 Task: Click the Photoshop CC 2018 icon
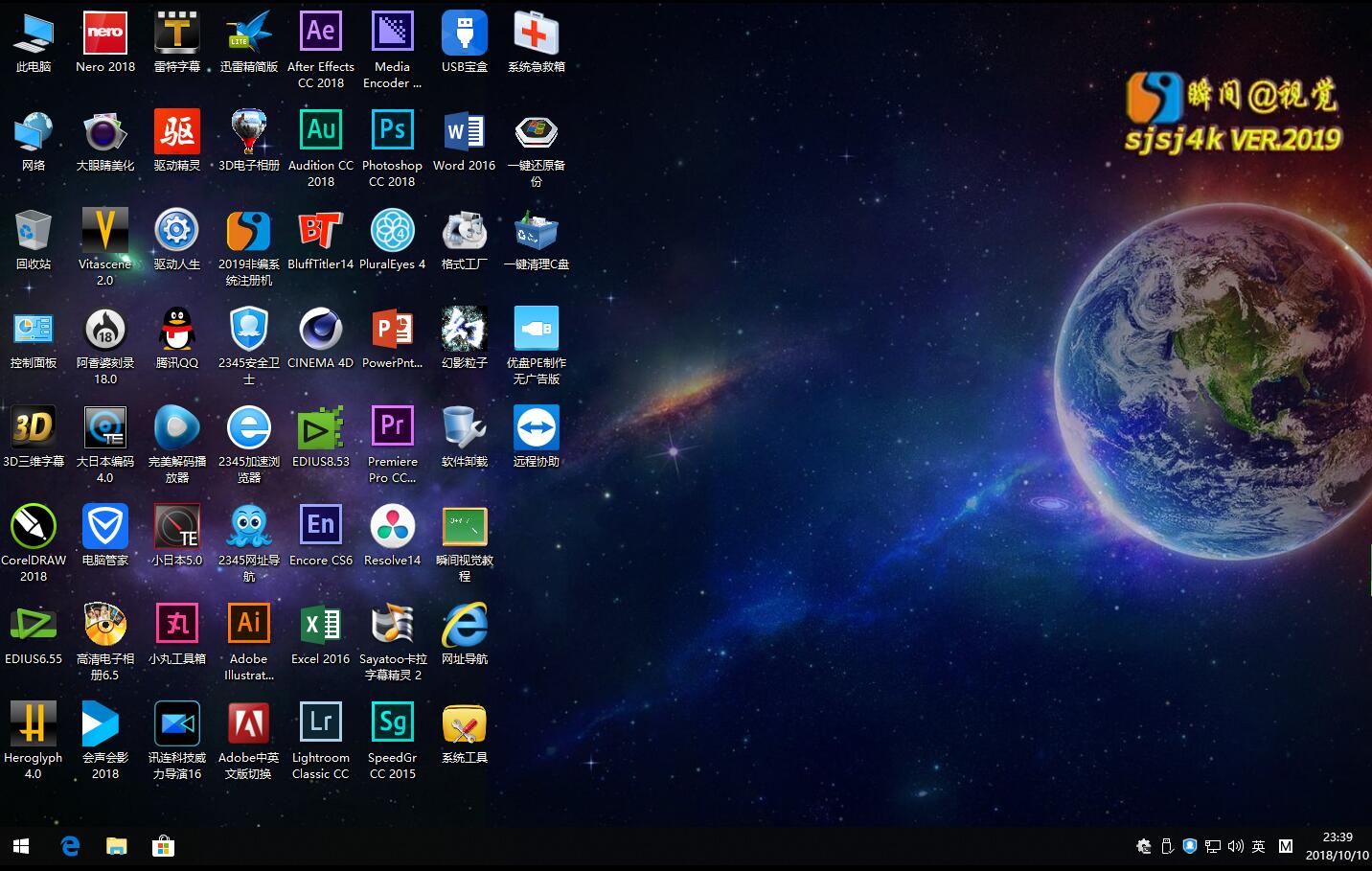[x=392, y=131]
